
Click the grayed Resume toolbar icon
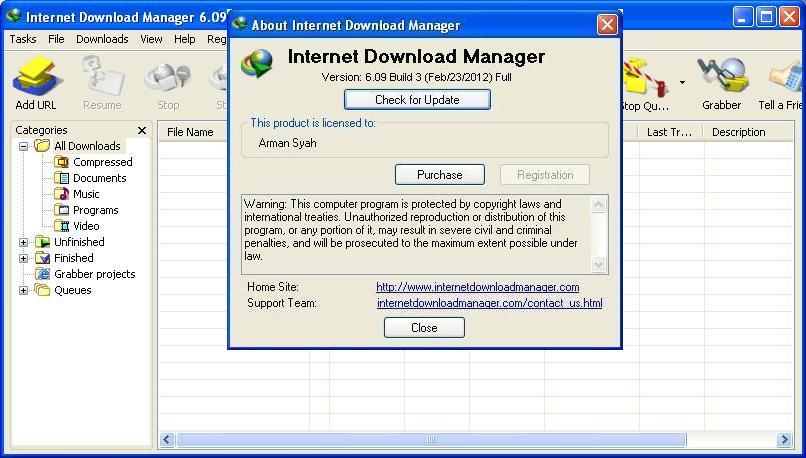102,77
